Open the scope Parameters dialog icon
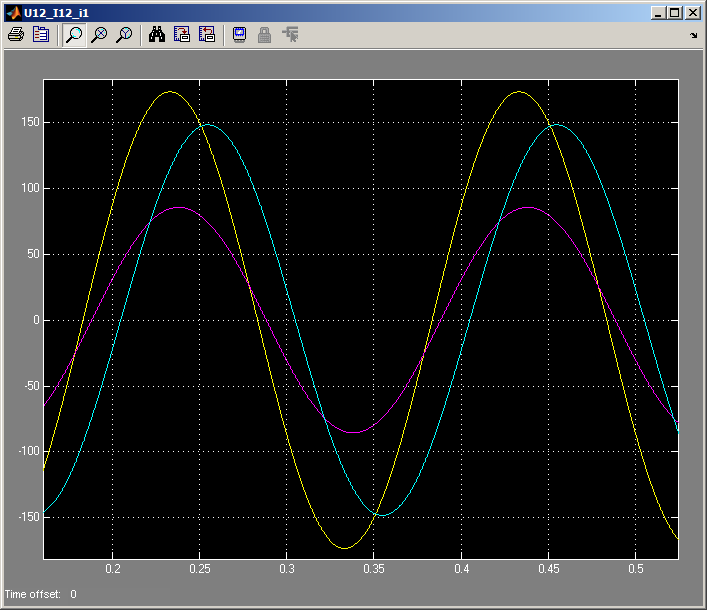 coord(41,34)
